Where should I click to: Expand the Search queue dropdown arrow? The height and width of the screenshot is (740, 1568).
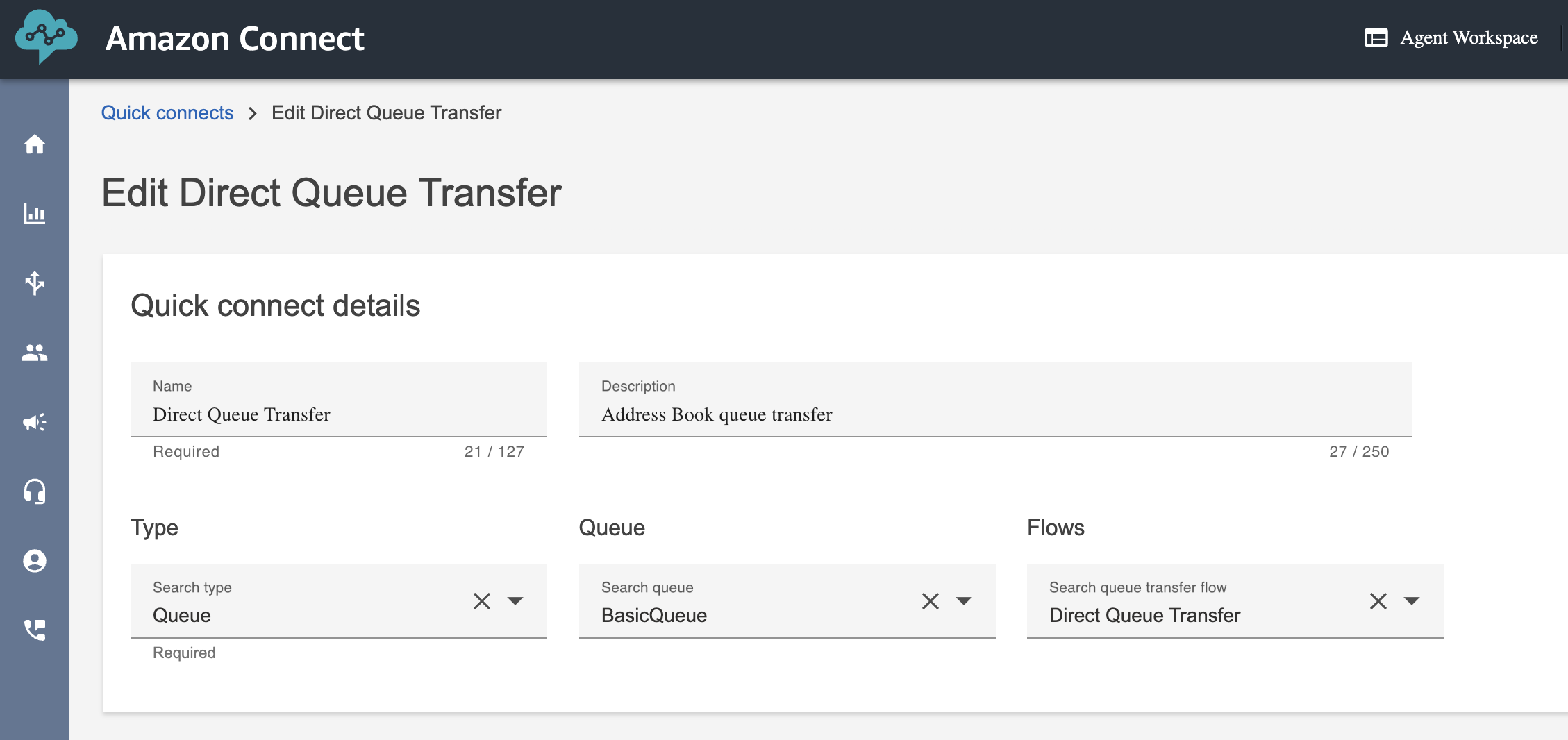pos(964,601)
